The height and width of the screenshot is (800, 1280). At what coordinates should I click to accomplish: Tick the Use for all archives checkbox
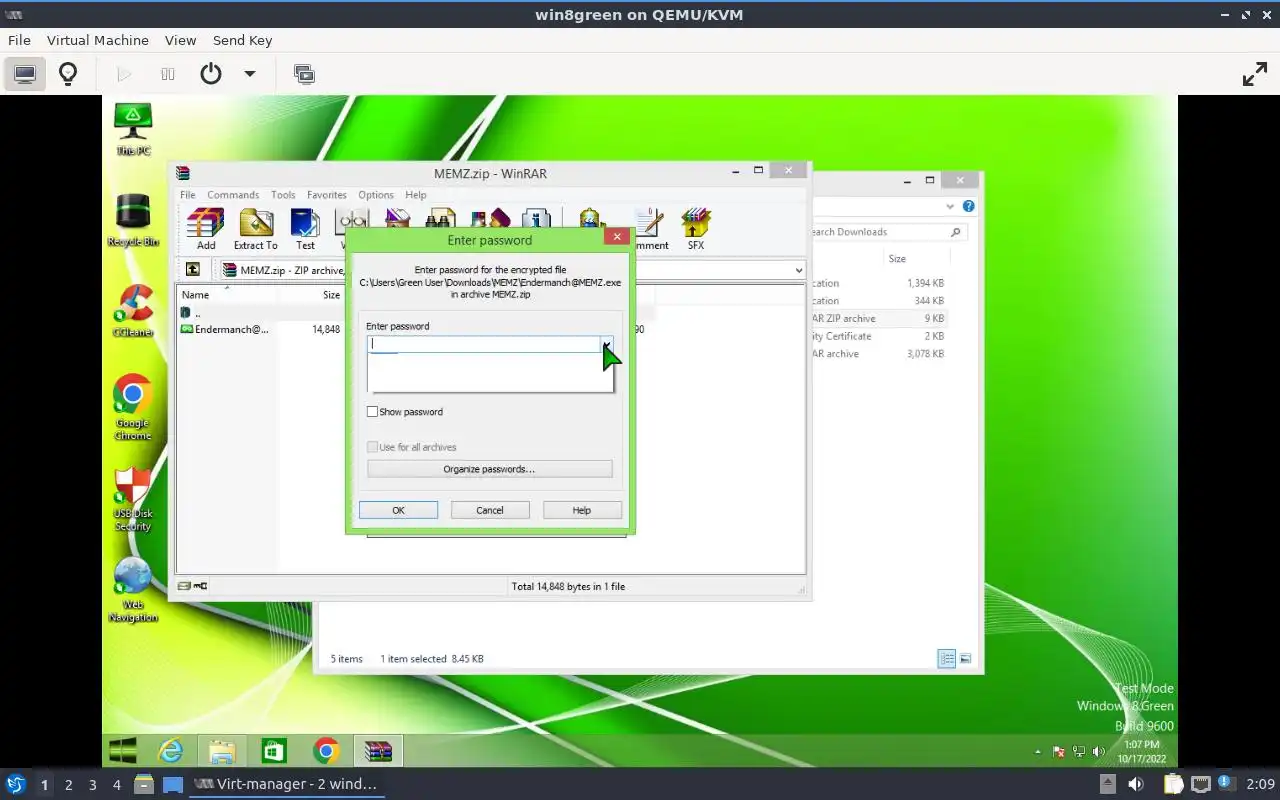[372, 447]
